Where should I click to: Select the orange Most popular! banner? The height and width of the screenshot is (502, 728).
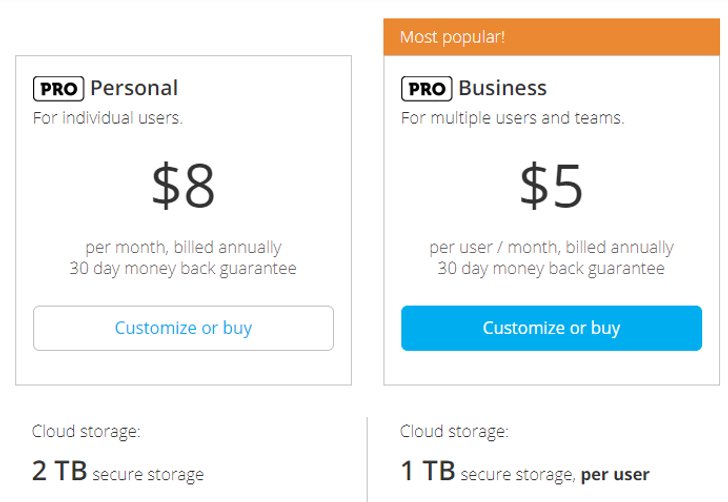(552, 37)
